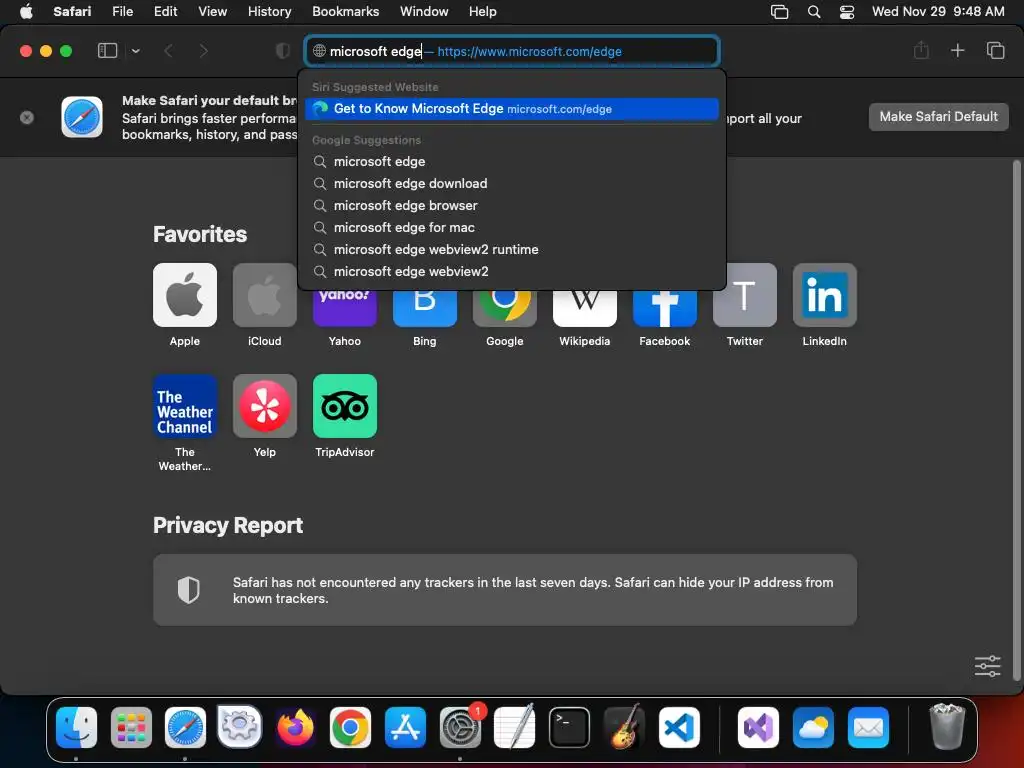Open App Store from the Dock
The height and width of the screenshot is (768, 1024).
coord(405,727)
